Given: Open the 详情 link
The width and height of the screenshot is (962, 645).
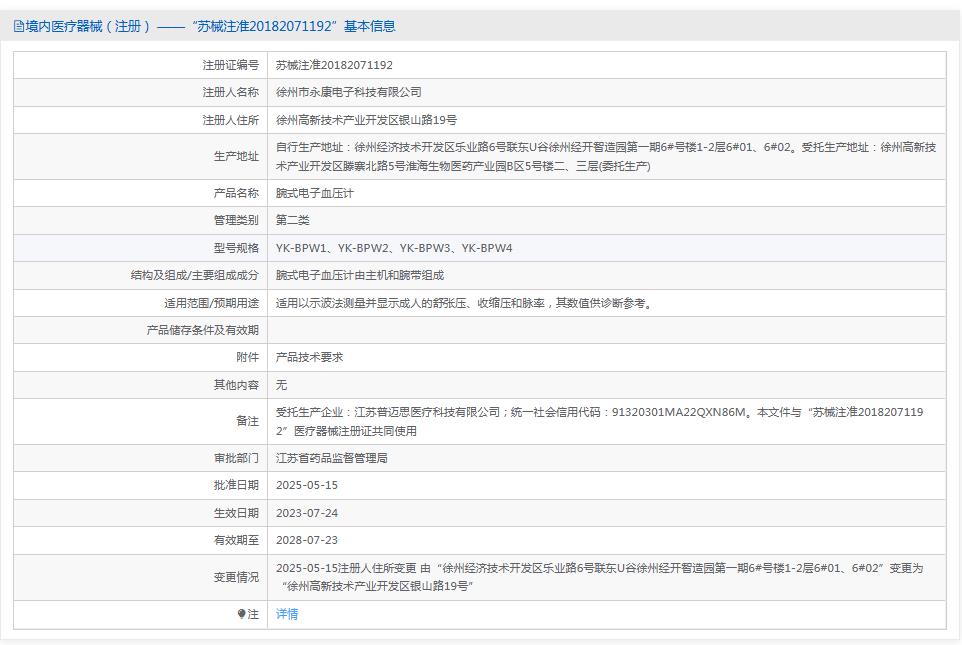Looking at the screenshot, I should click(x=287, y=614).
